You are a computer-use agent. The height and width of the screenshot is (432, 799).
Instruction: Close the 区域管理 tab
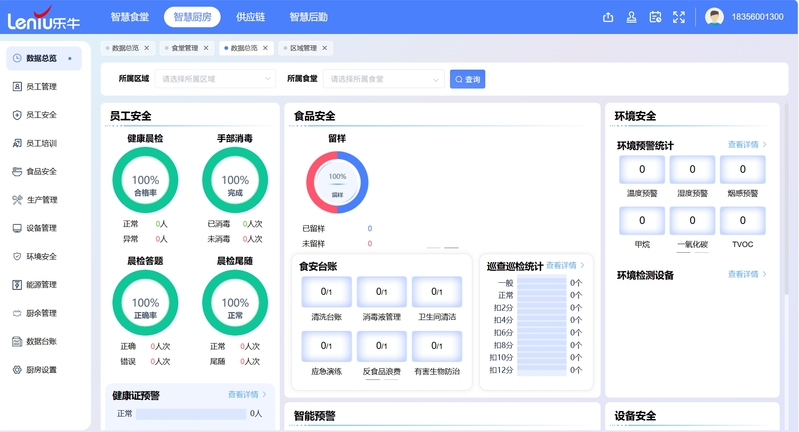coord(324,48)
